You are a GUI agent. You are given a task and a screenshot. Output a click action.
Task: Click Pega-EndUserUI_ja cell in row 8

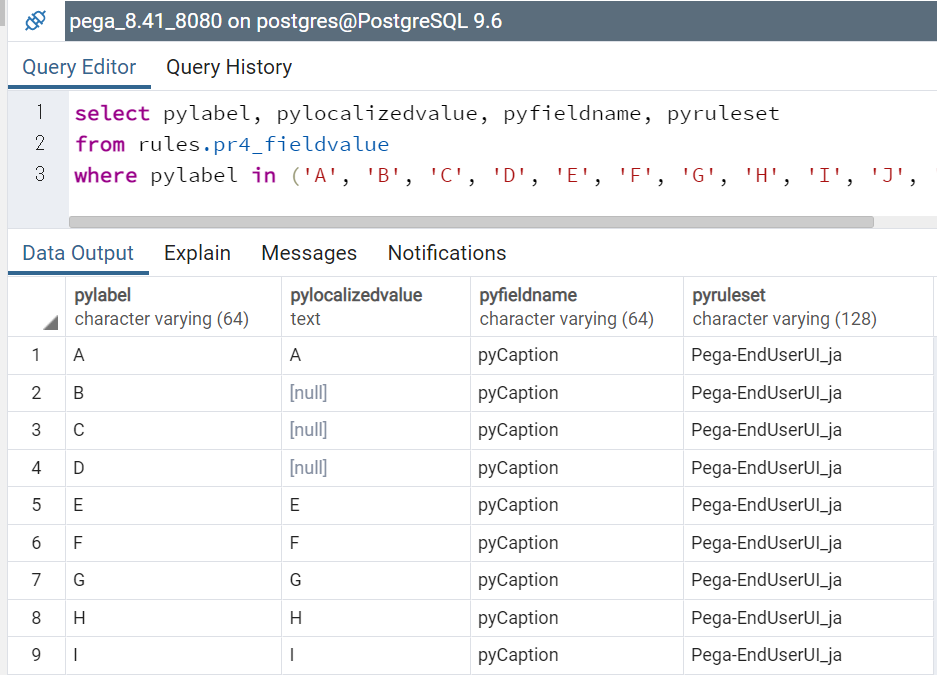coord(808,618)
